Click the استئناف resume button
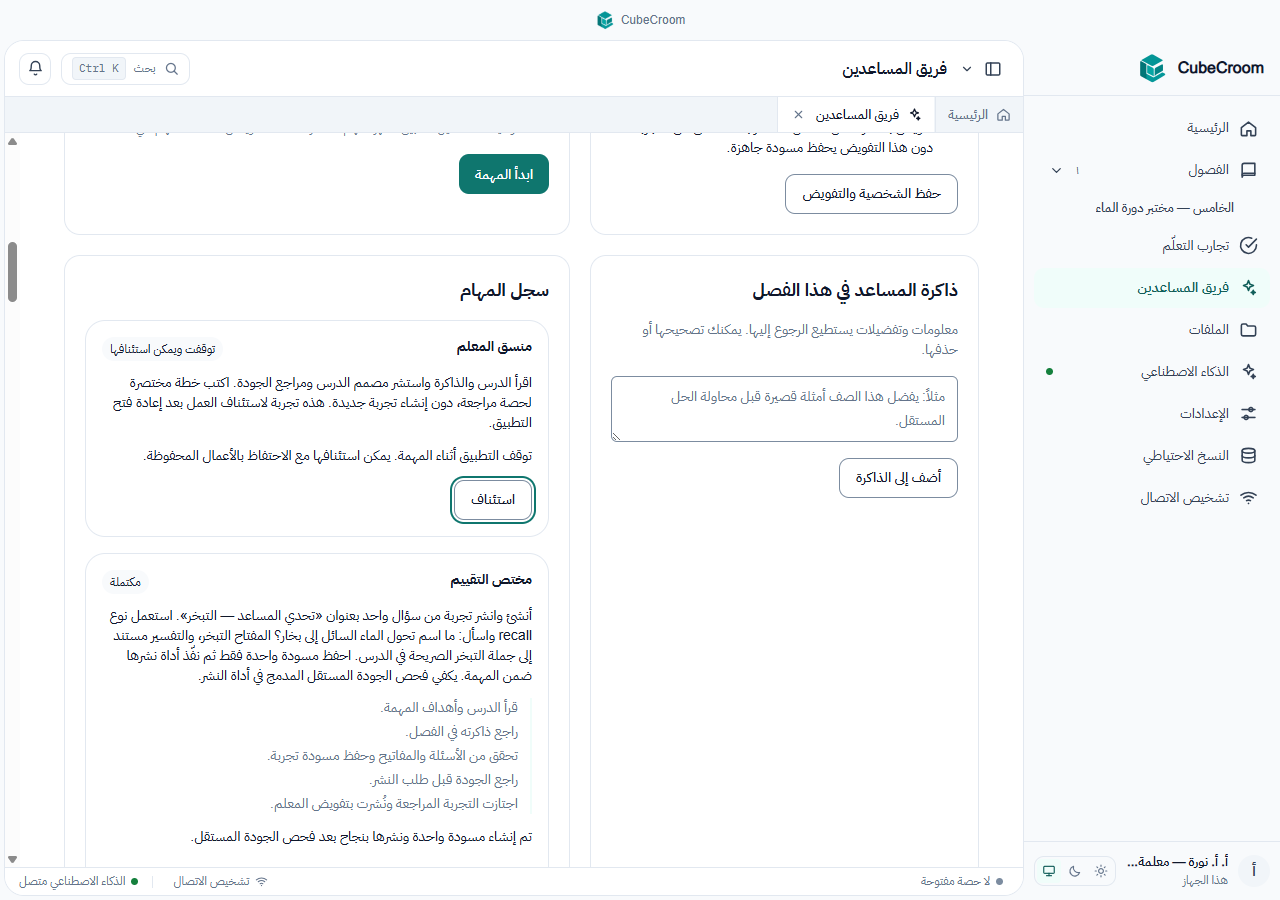This screenshot has height=900, width=1280. [x=493, y=500]
